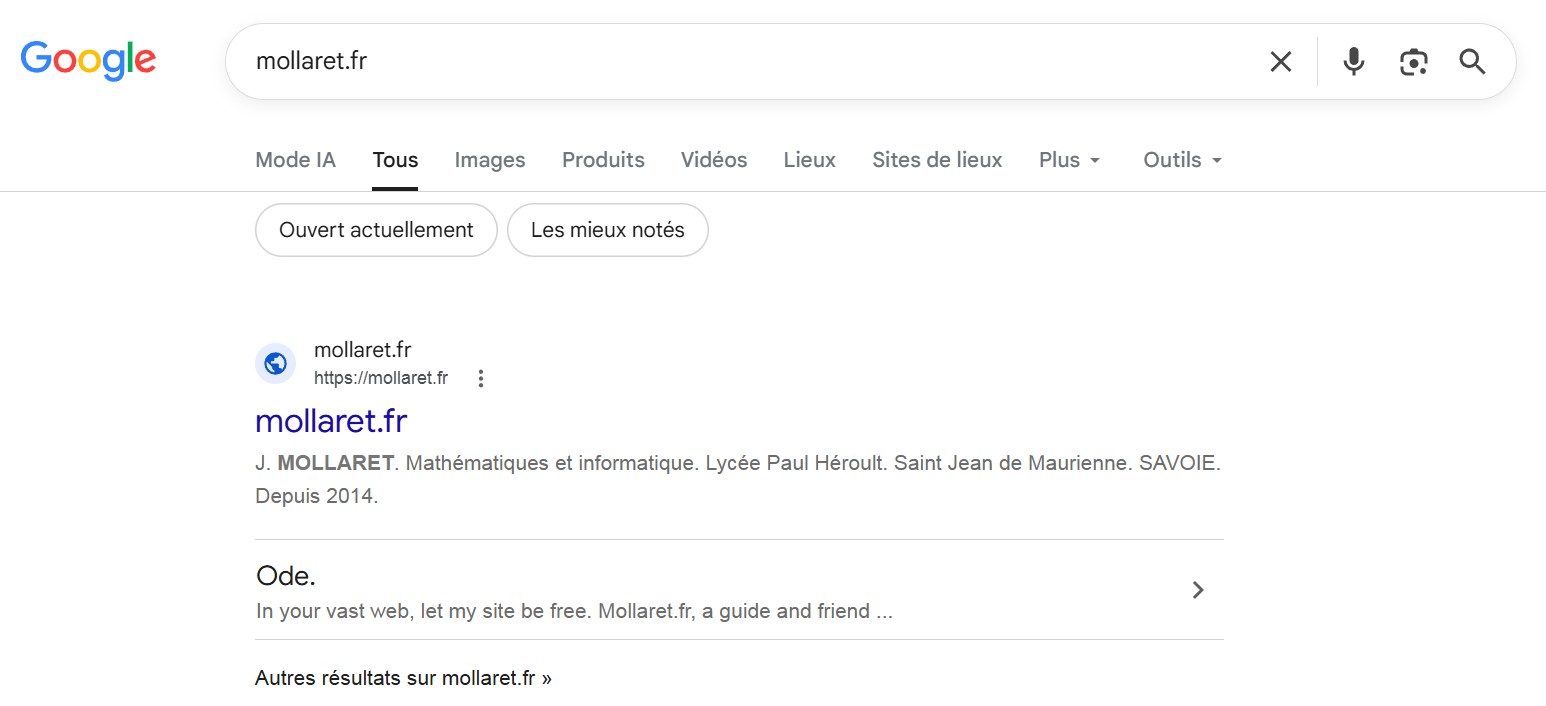Viewport: 1546px width, 706px height.
Task: Click the https://mollaret.fr URL text
Action: click(x=381, y=378)
